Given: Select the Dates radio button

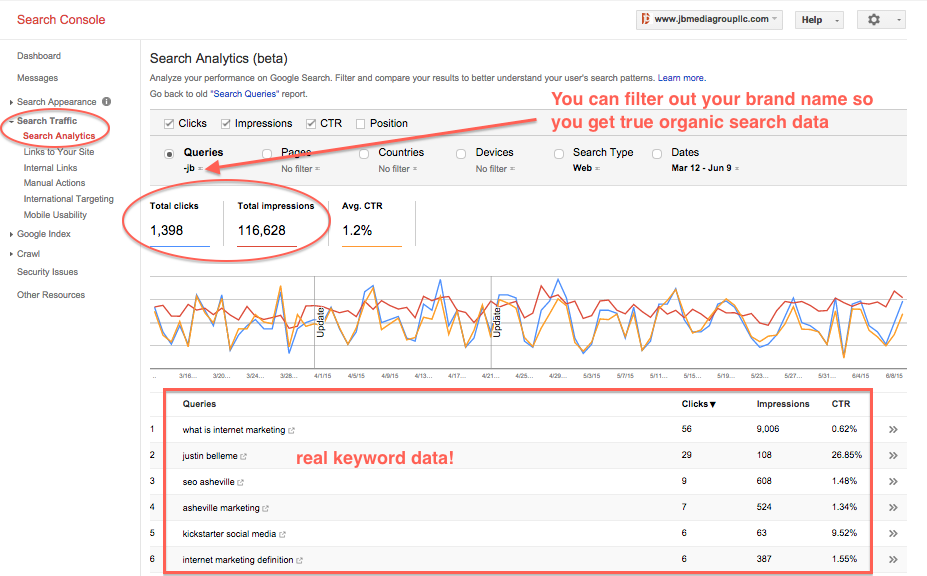Looking at the screenshot, I should pos(657,154).
